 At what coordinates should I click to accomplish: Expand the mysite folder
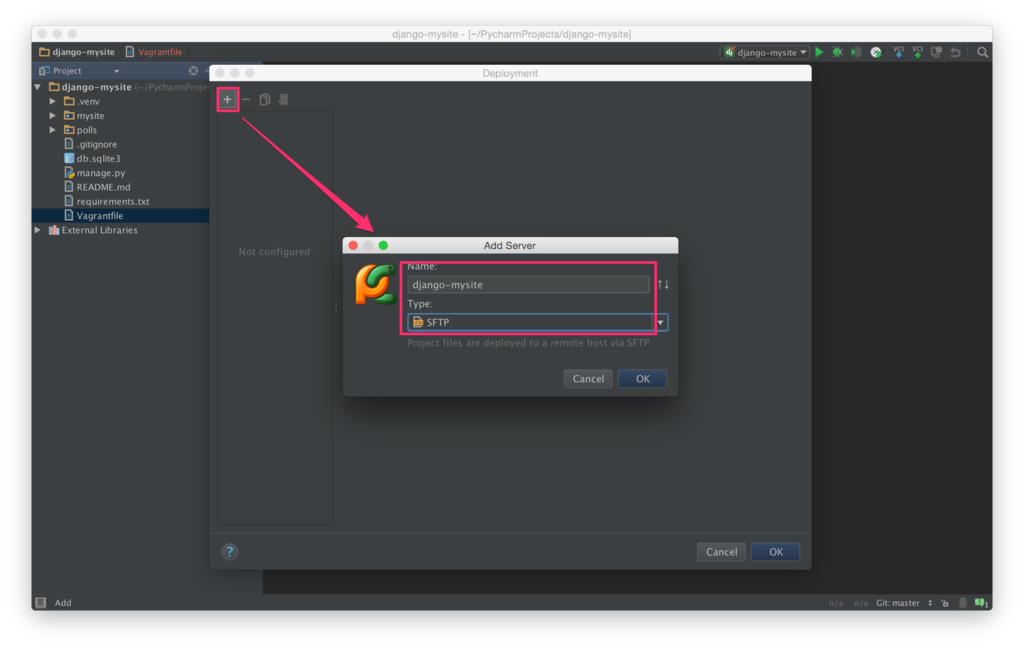tap(53, 116)
